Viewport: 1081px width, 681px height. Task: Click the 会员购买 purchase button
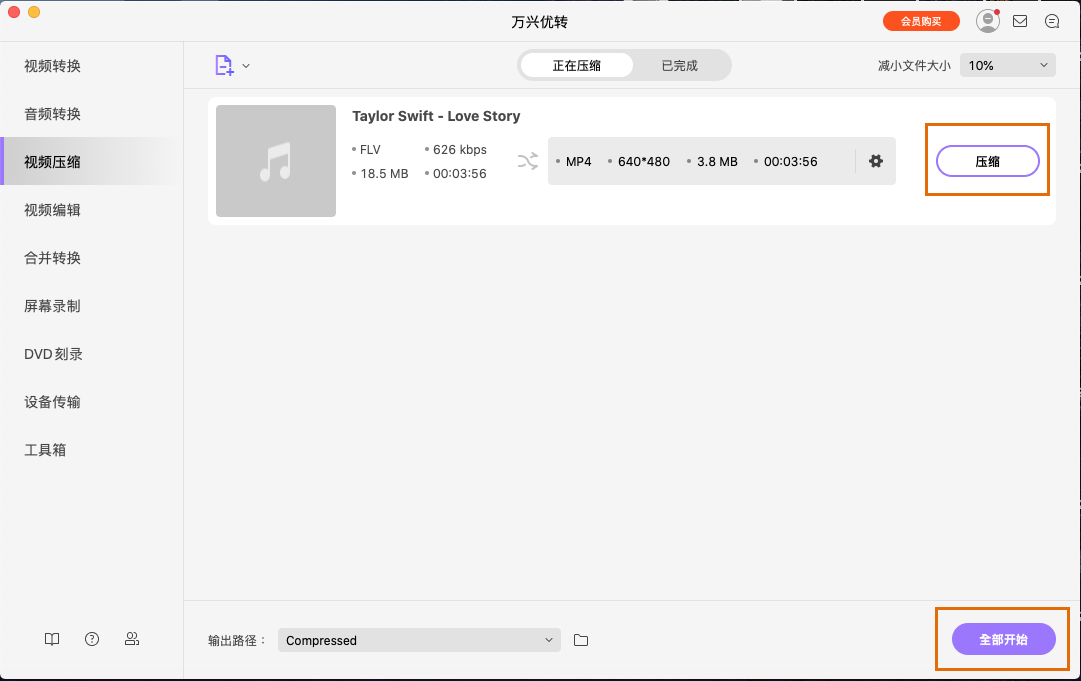point(920,20)
